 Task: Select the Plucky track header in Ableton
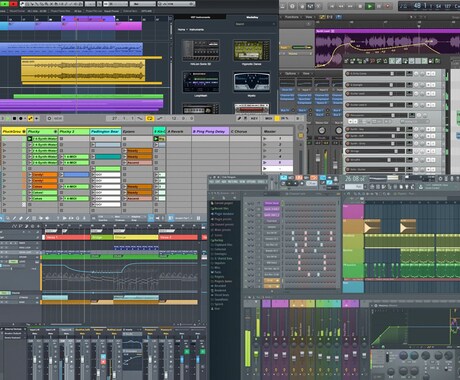pos(42,131)
